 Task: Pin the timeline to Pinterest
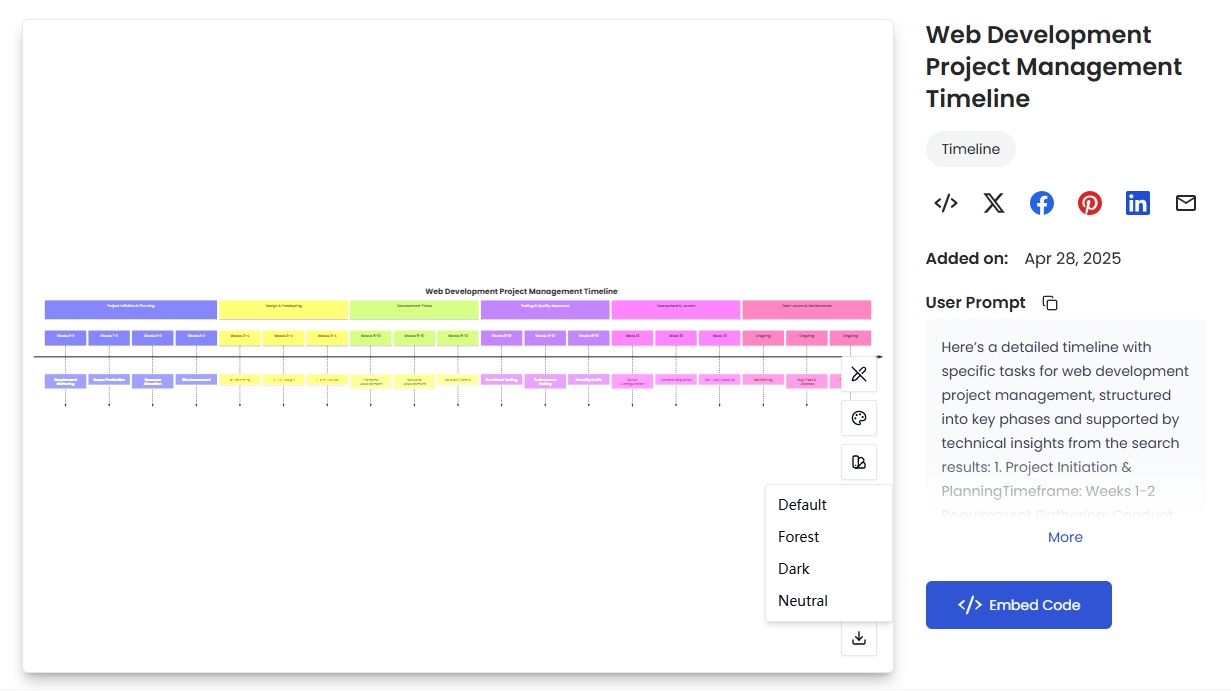[x=1089, y=204]
